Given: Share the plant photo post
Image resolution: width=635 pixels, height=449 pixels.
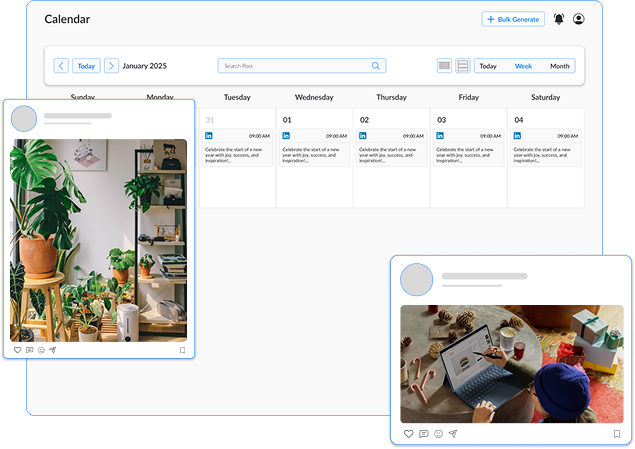Looking at the screenshot, I should point(53,350).
